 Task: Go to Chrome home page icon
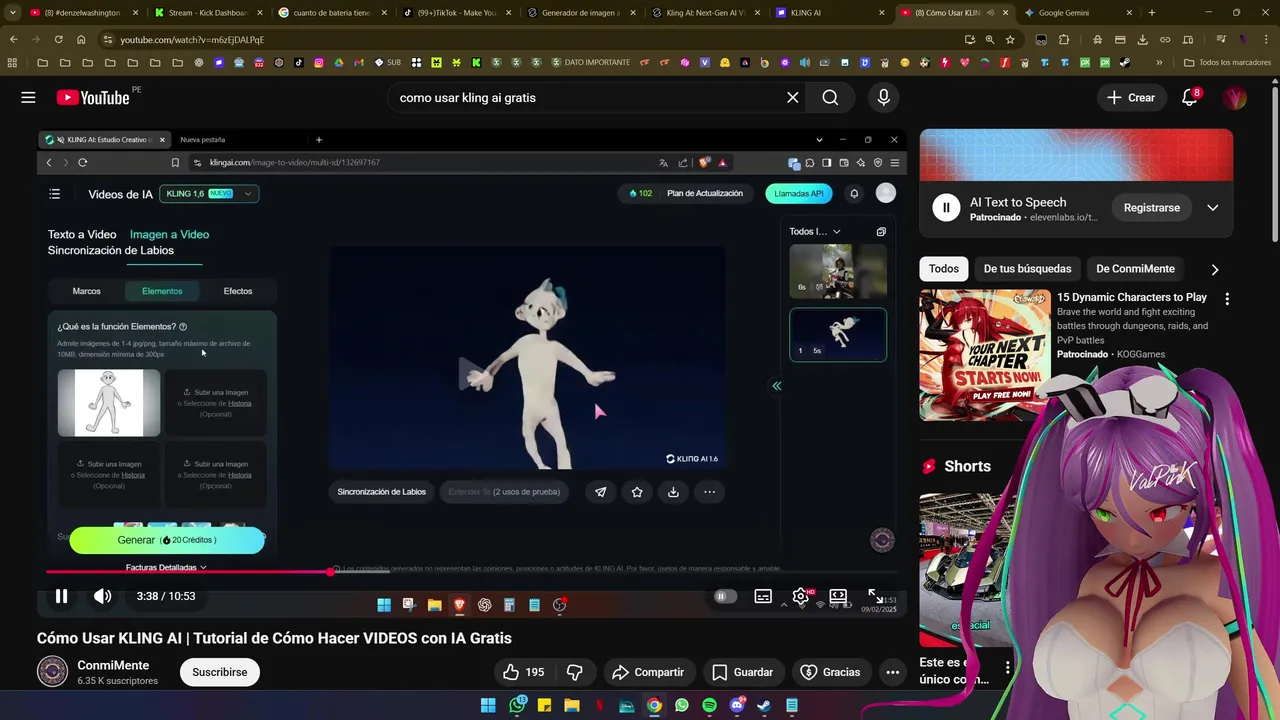coord(81,39)
